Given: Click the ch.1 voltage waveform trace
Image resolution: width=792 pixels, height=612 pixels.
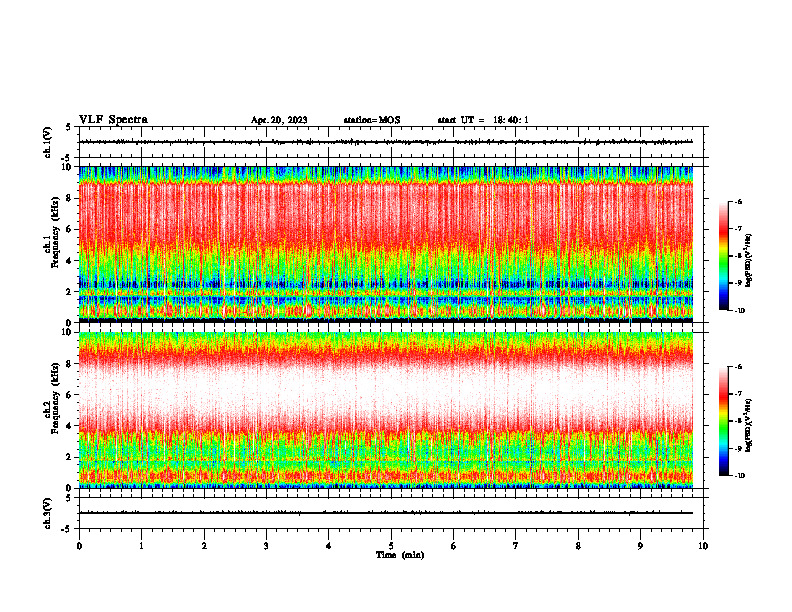Looking at the screenshot, I should (x=386, y=142).
